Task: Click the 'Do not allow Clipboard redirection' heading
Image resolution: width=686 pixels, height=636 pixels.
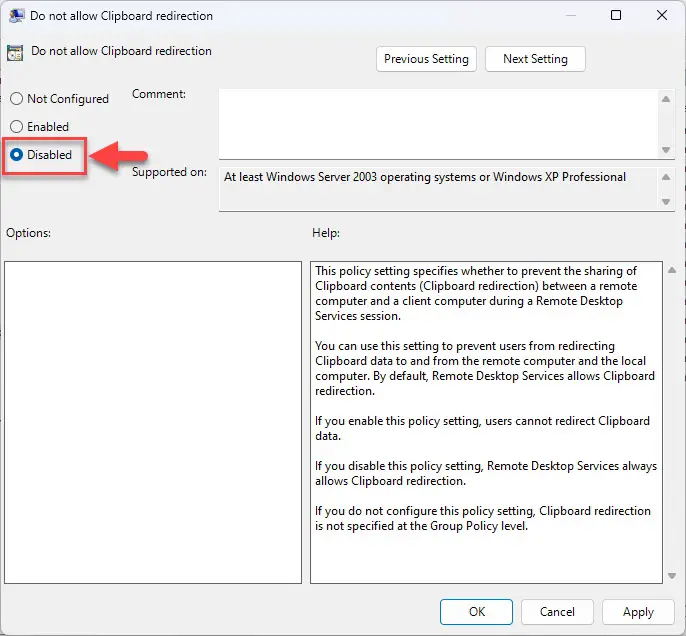Action: pyautogui.click(x=121, y=51)
